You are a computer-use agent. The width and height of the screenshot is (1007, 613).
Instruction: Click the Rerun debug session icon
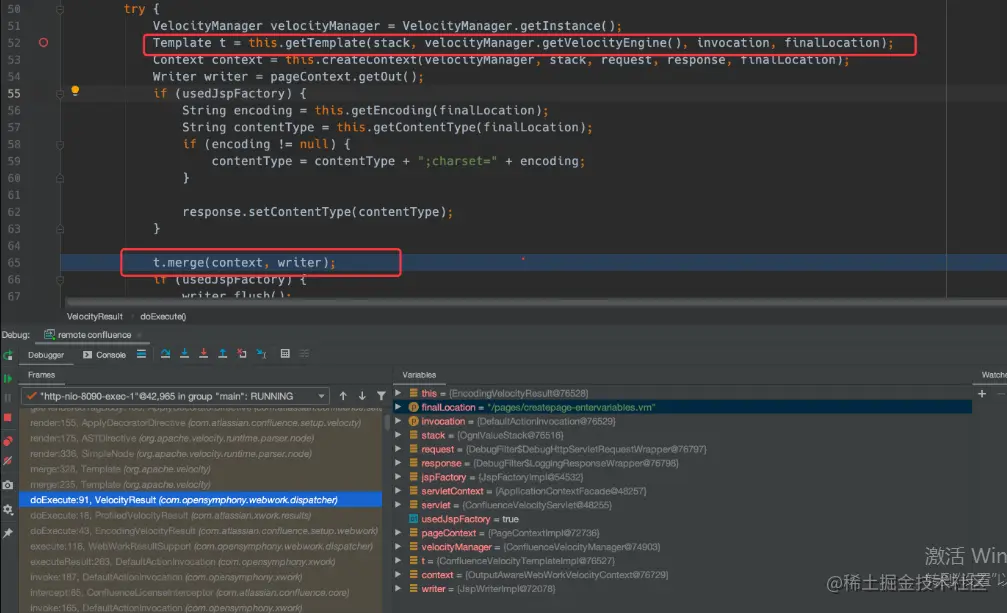point(8,355)
